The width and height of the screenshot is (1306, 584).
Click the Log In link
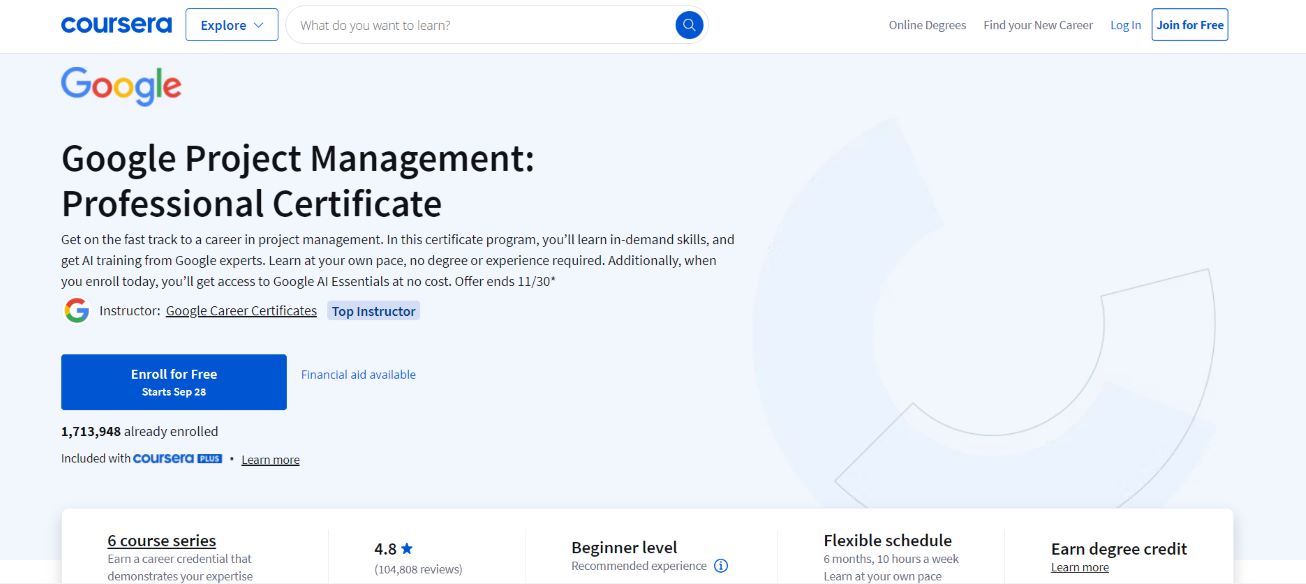coord(1125,25)
